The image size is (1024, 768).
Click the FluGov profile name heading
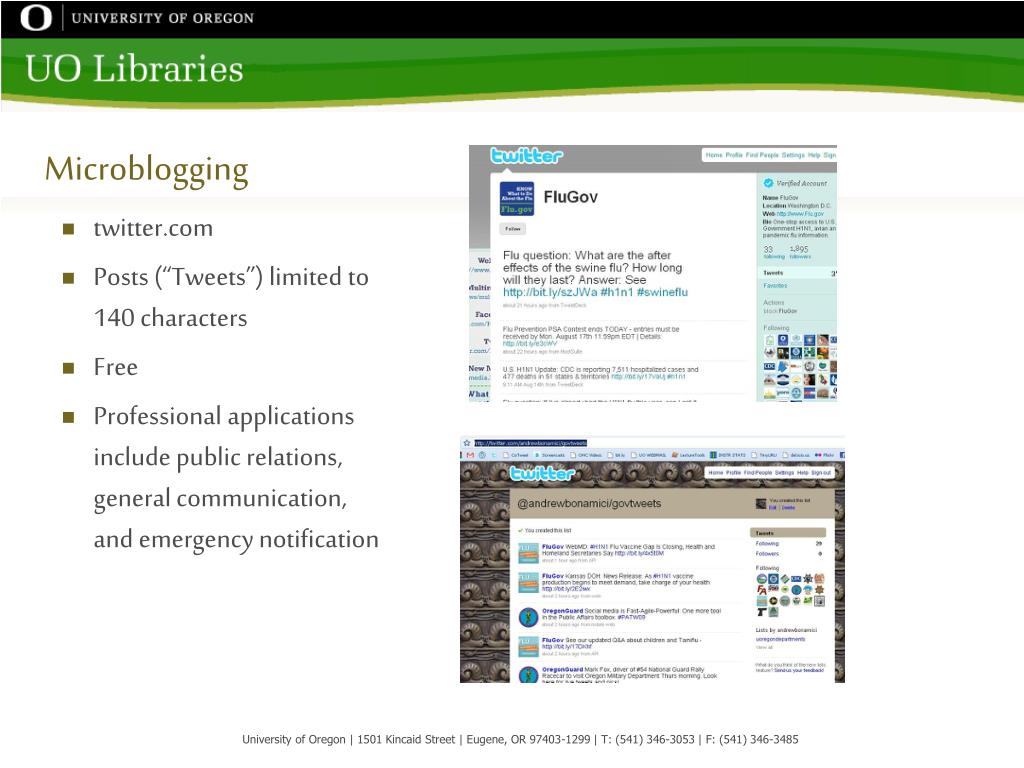point(570,197)
